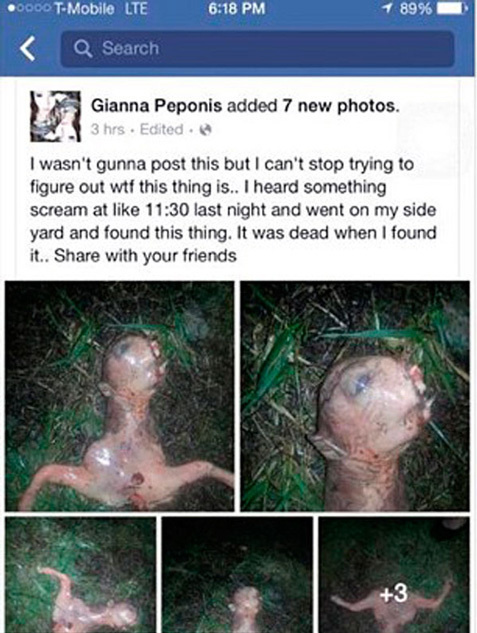477x633 pixels.
Task: Tap the back arrow icon
Action: tap(27, 48)
